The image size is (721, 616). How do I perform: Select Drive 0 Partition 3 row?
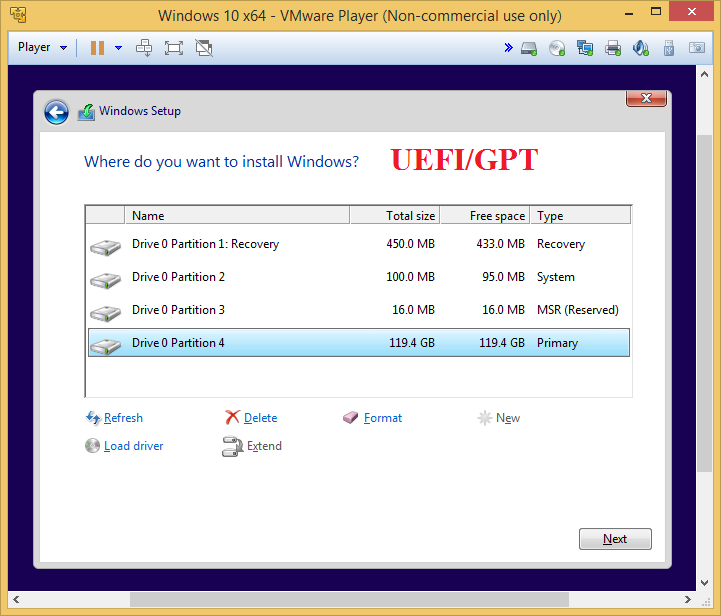[359, 310]
